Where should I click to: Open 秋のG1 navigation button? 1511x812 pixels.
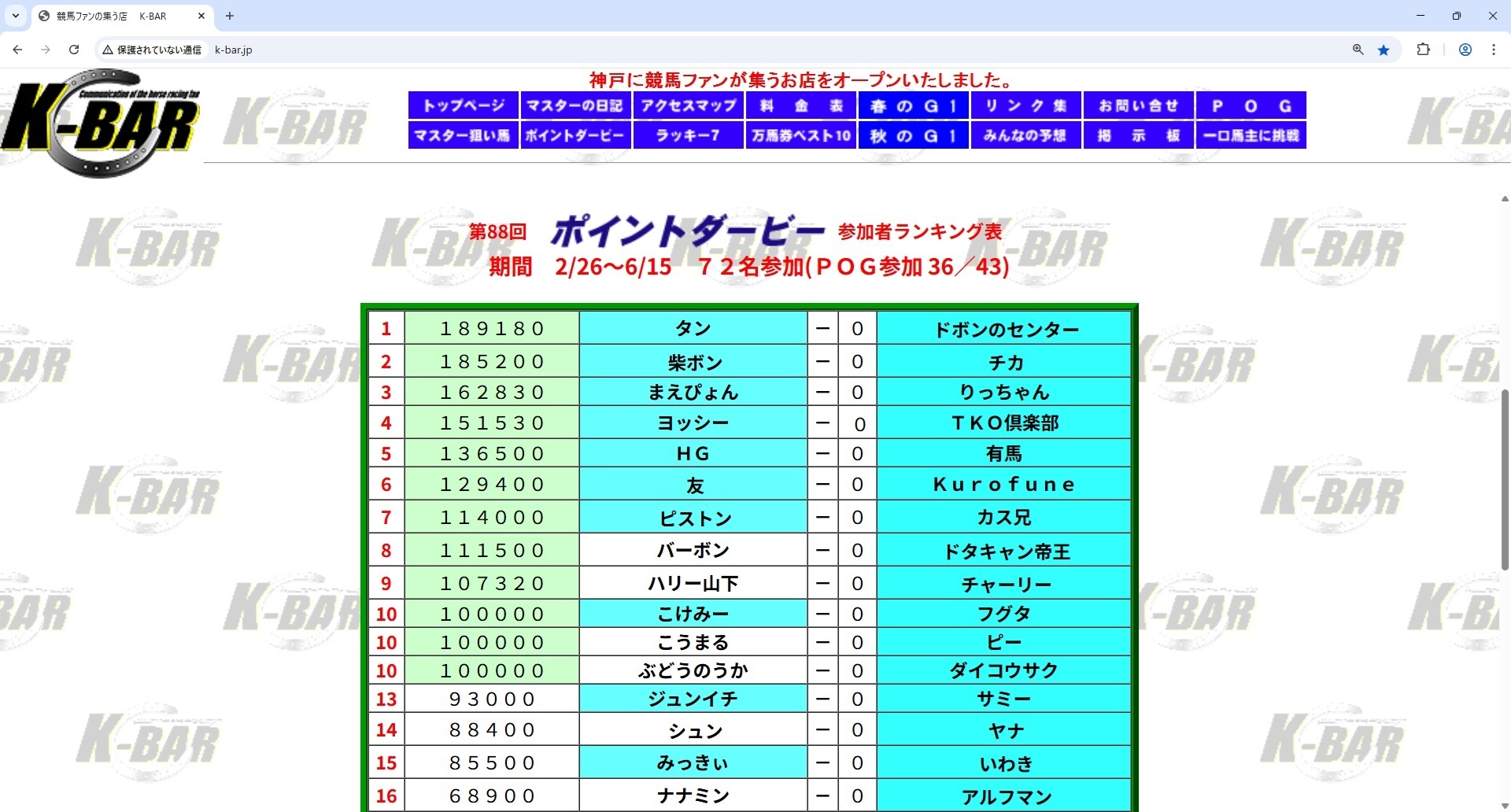(914, 135)
